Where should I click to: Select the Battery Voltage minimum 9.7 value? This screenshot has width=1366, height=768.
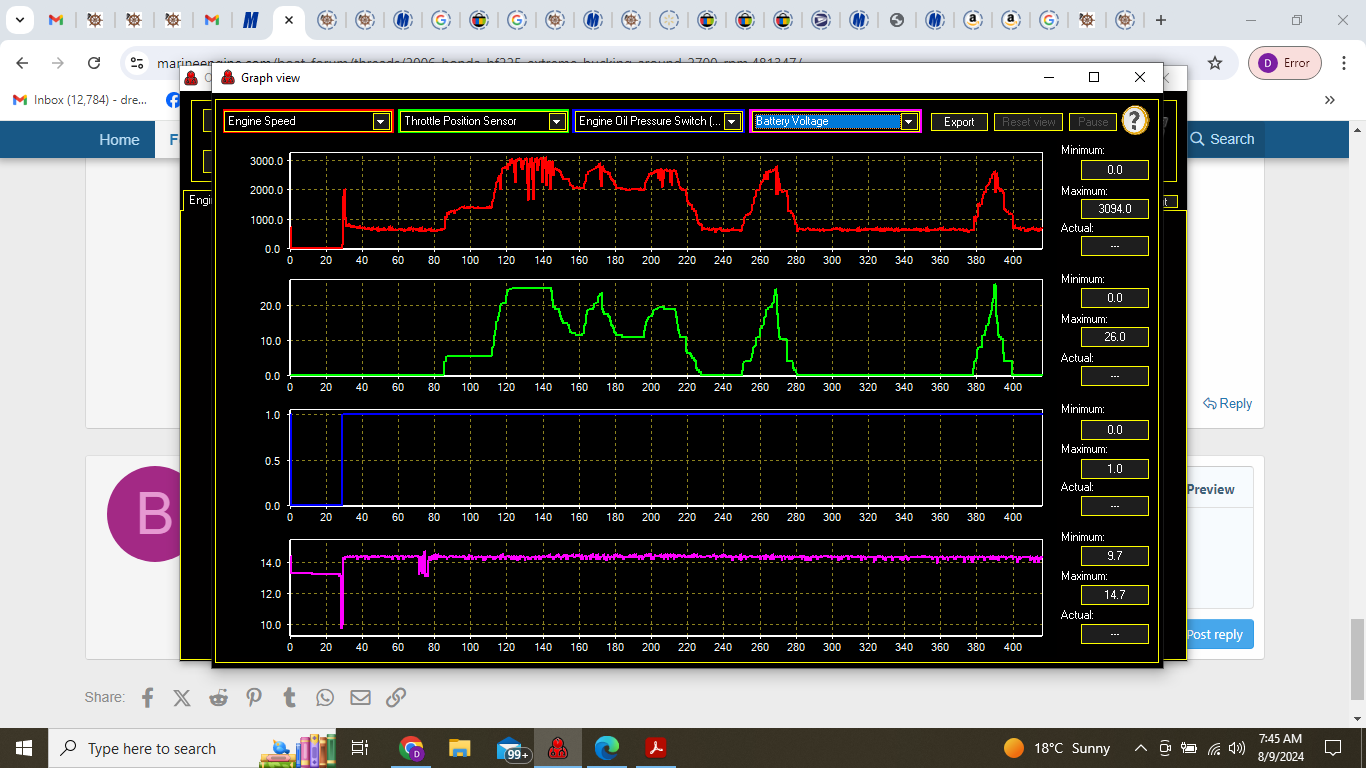1114,555
